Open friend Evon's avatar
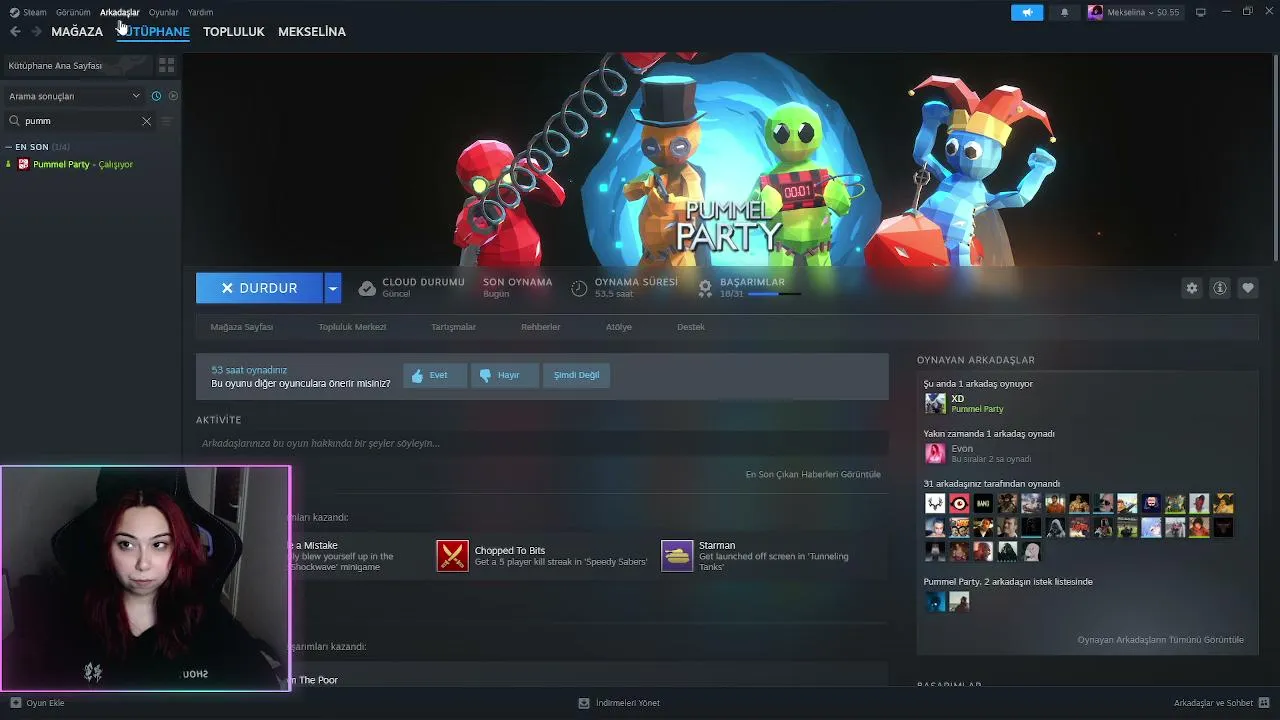This screenshot has height=720, width=1280. pyautogui.click(x=935, y=453)
